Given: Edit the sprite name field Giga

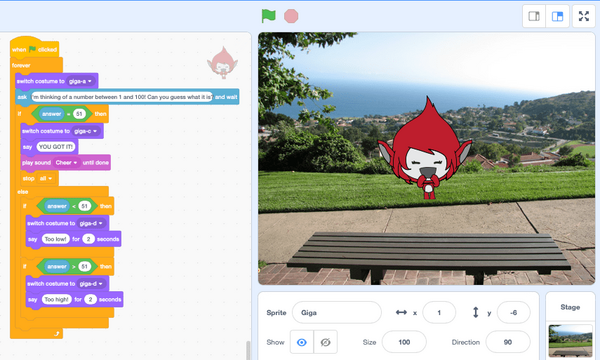Looking at the screenshot, I should tap(337, 313).
